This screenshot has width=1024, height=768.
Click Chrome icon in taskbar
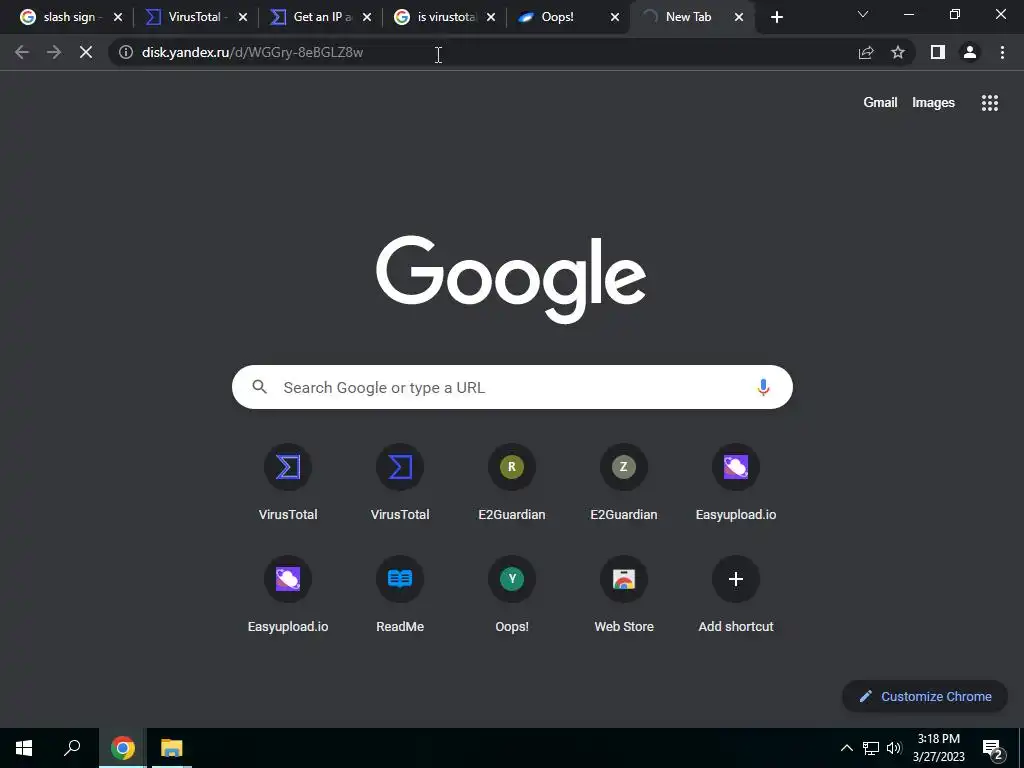pyautogui.click(x=122, y=748)
